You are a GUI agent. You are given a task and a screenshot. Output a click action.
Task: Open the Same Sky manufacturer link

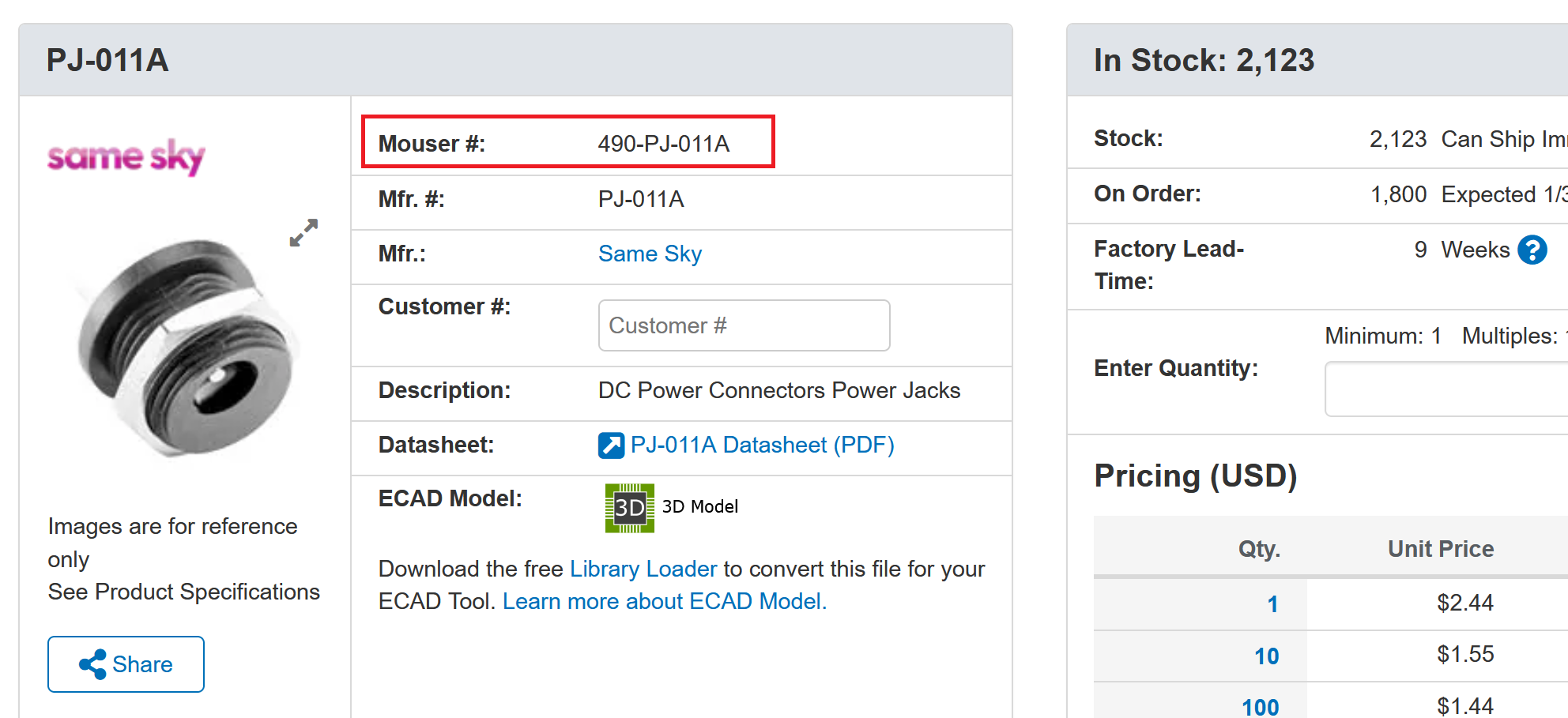click(x=650, y=254)
